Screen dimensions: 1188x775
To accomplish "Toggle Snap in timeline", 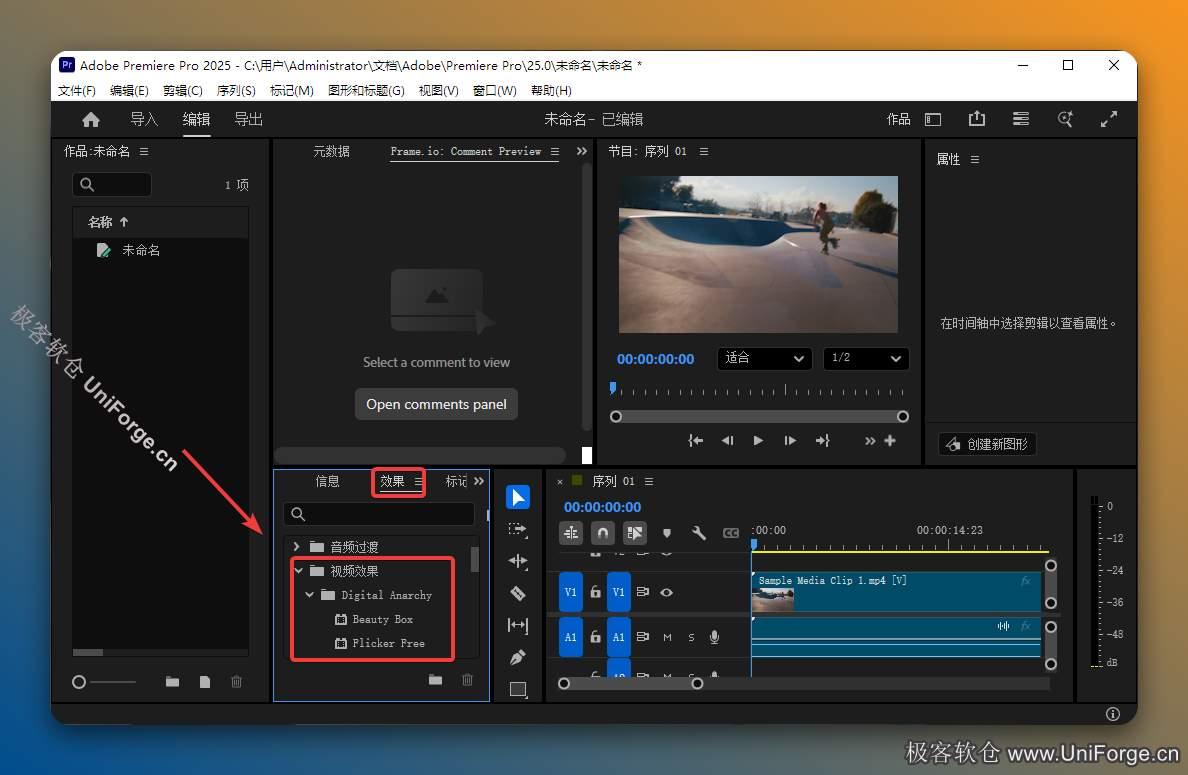I will pos(603,533).
